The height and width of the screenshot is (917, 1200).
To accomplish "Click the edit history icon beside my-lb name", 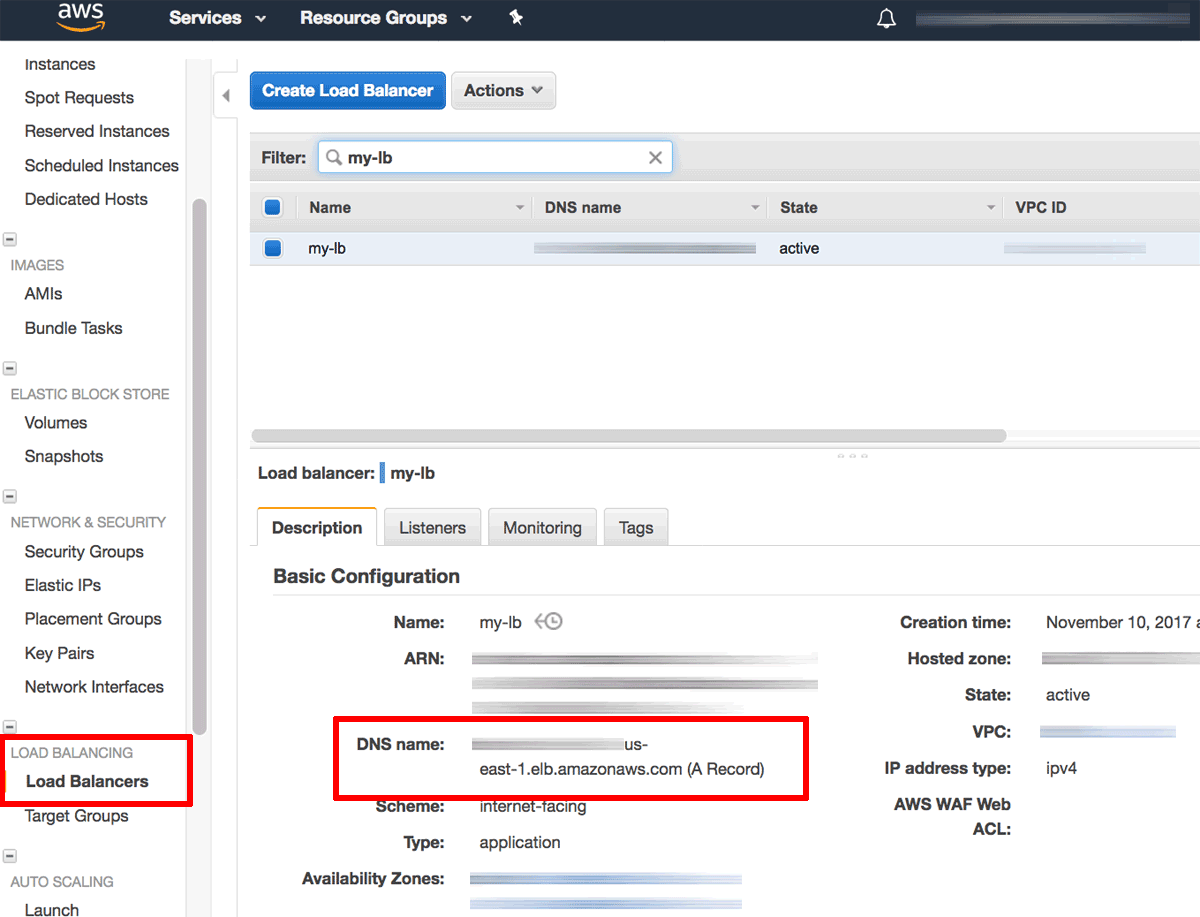I will coord(548,621).
